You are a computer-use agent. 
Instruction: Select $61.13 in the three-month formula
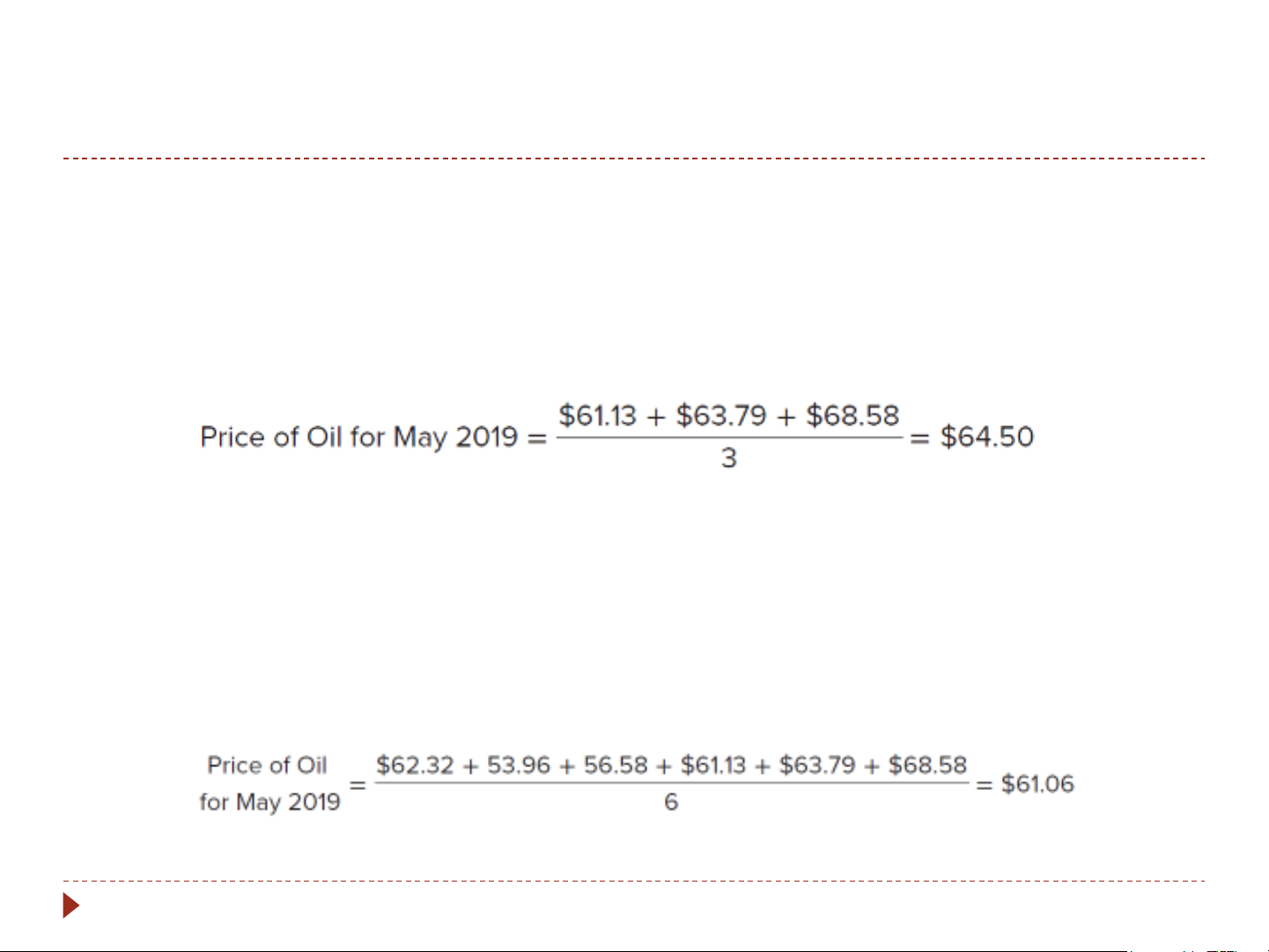[597, 416]
